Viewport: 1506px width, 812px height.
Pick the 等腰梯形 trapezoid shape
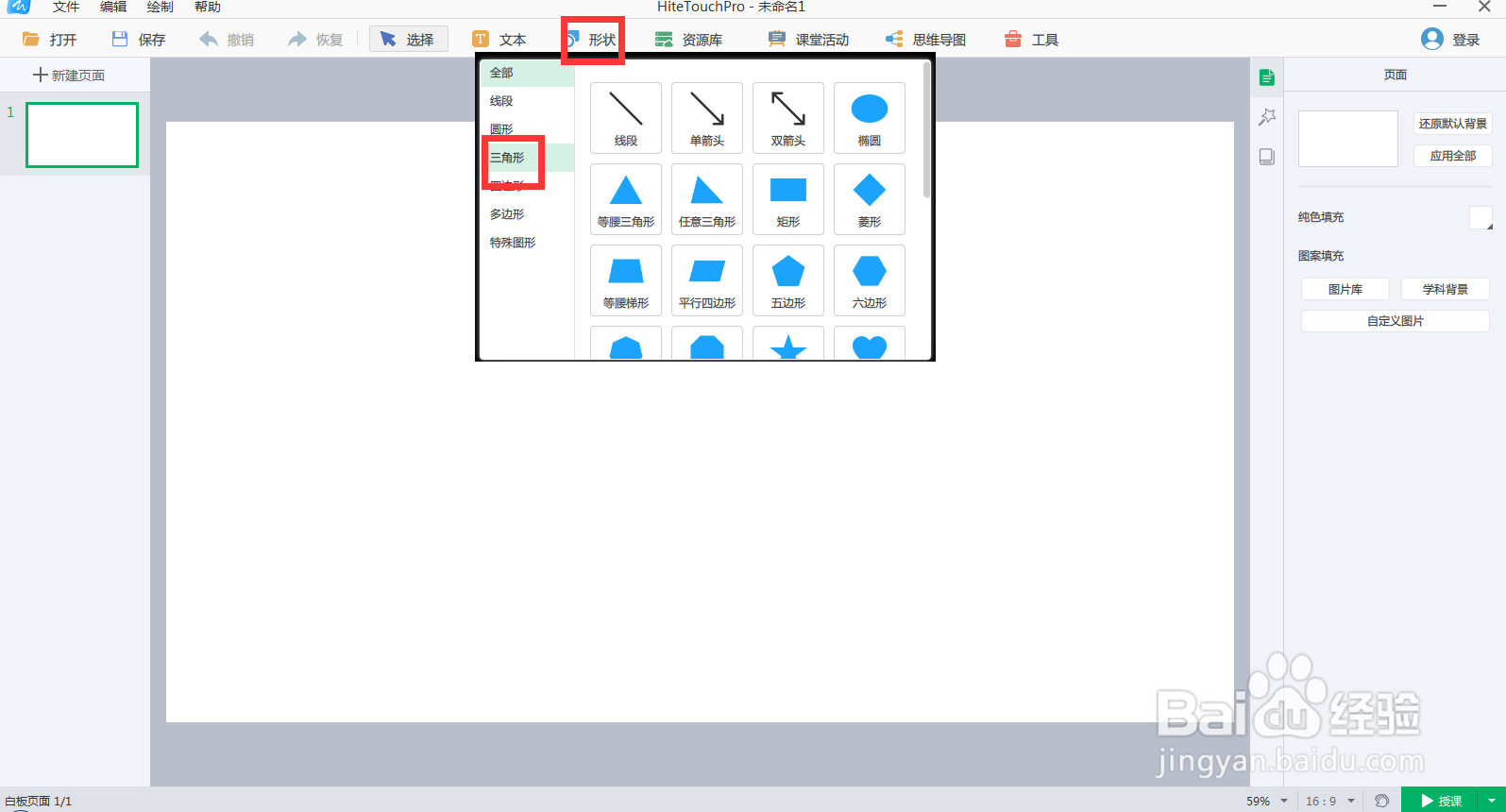coord(626,280)
